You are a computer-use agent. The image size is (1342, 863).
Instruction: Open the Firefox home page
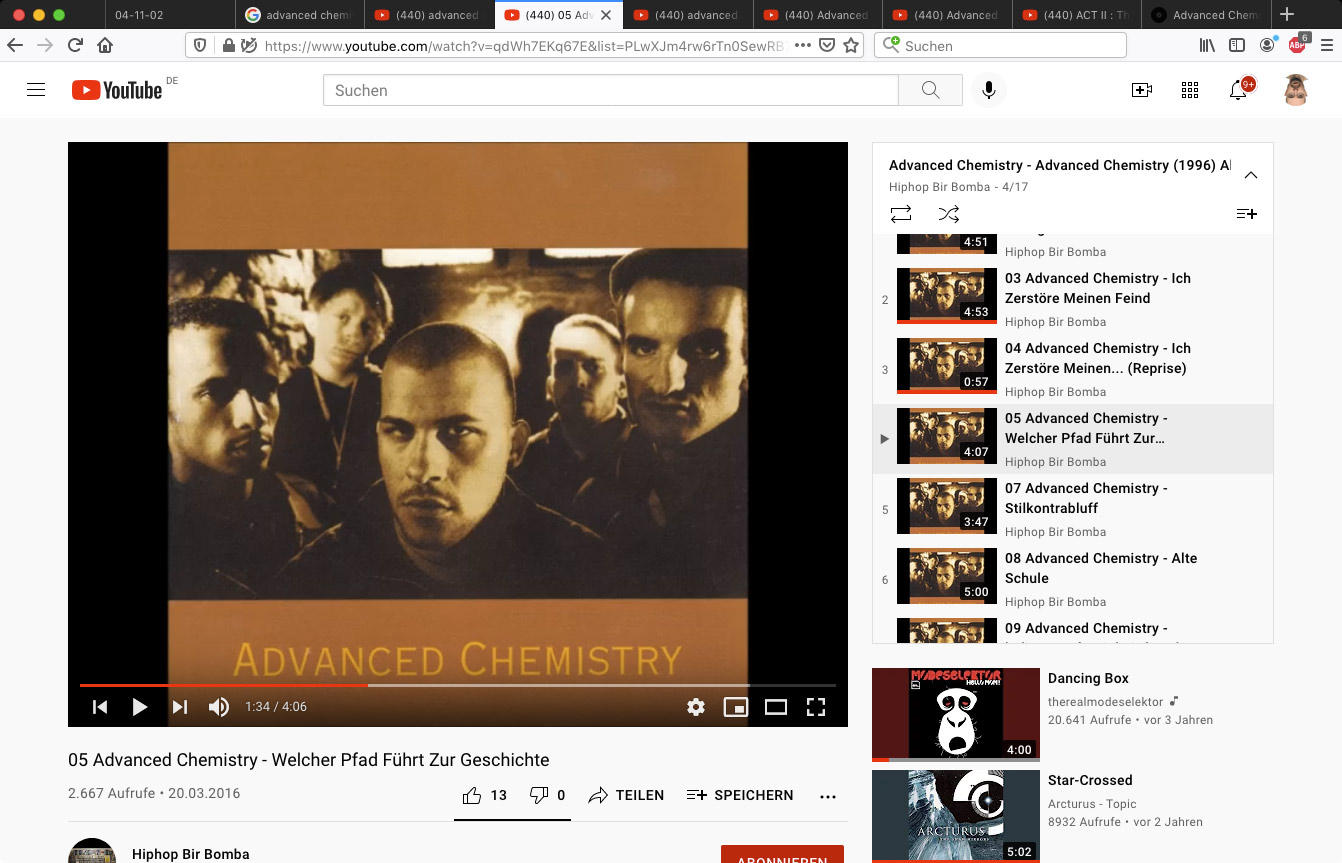105,45
